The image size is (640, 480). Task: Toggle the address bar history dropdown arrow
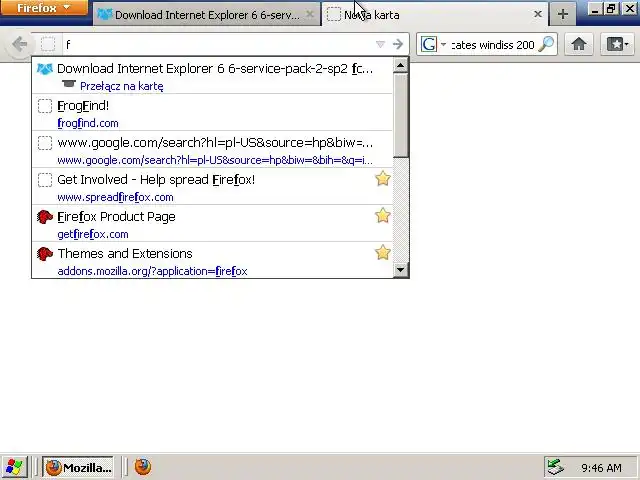click(x=380, y=44)
